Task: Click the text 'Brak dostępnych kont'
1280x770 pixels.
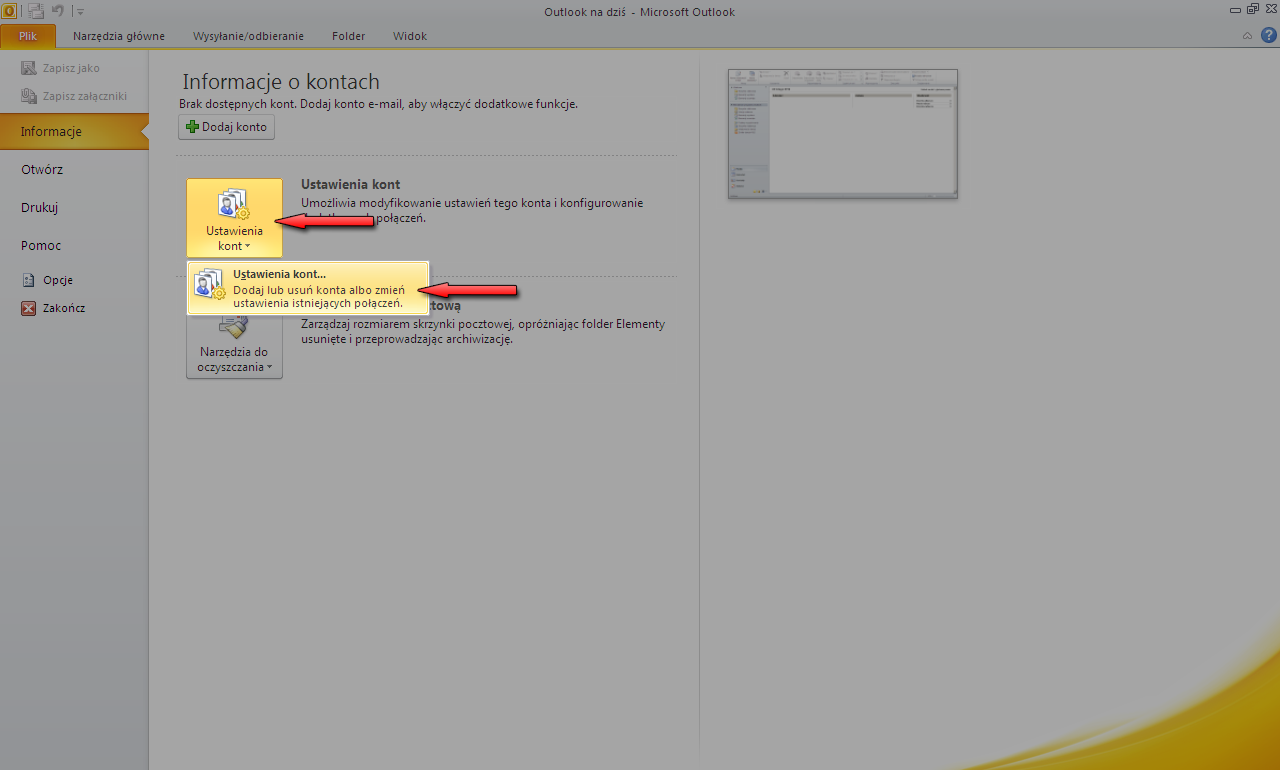Action: click(236, 104)
